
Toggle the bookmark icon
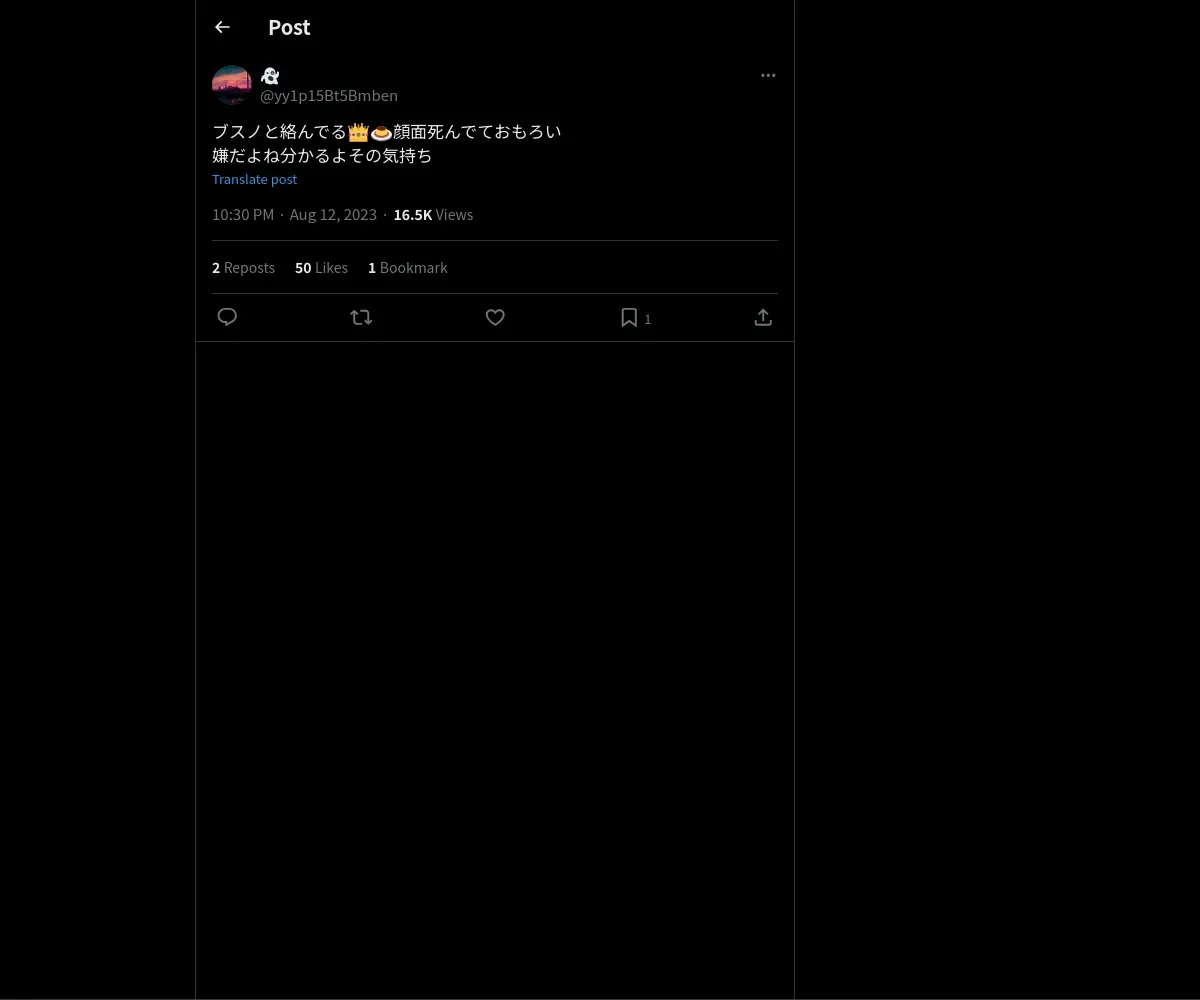(x=629, y=317)
